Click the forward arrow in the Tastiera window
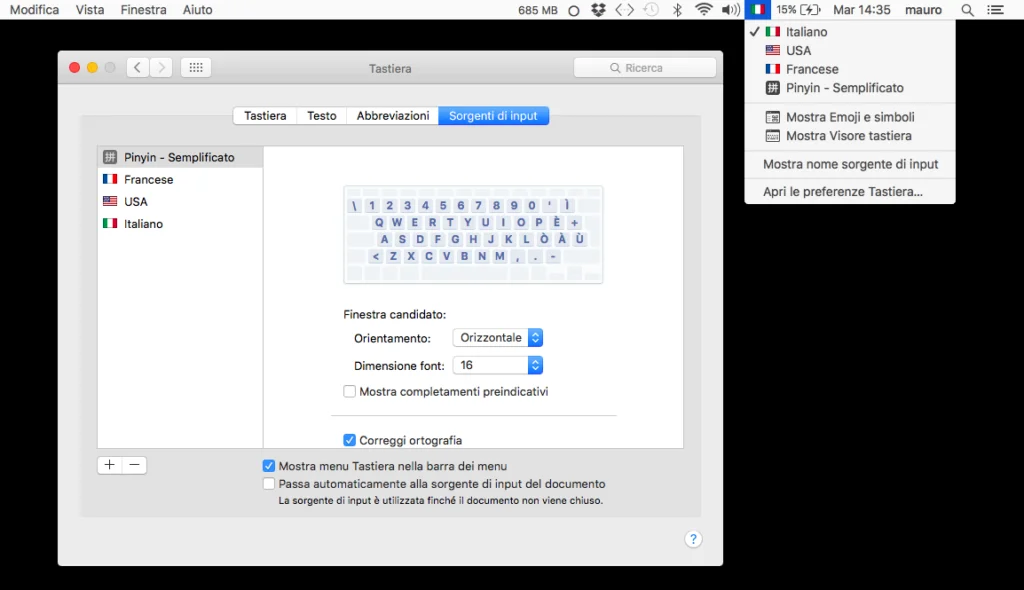The height and width of the screenshot is (590, 1024). pos(159,67)
